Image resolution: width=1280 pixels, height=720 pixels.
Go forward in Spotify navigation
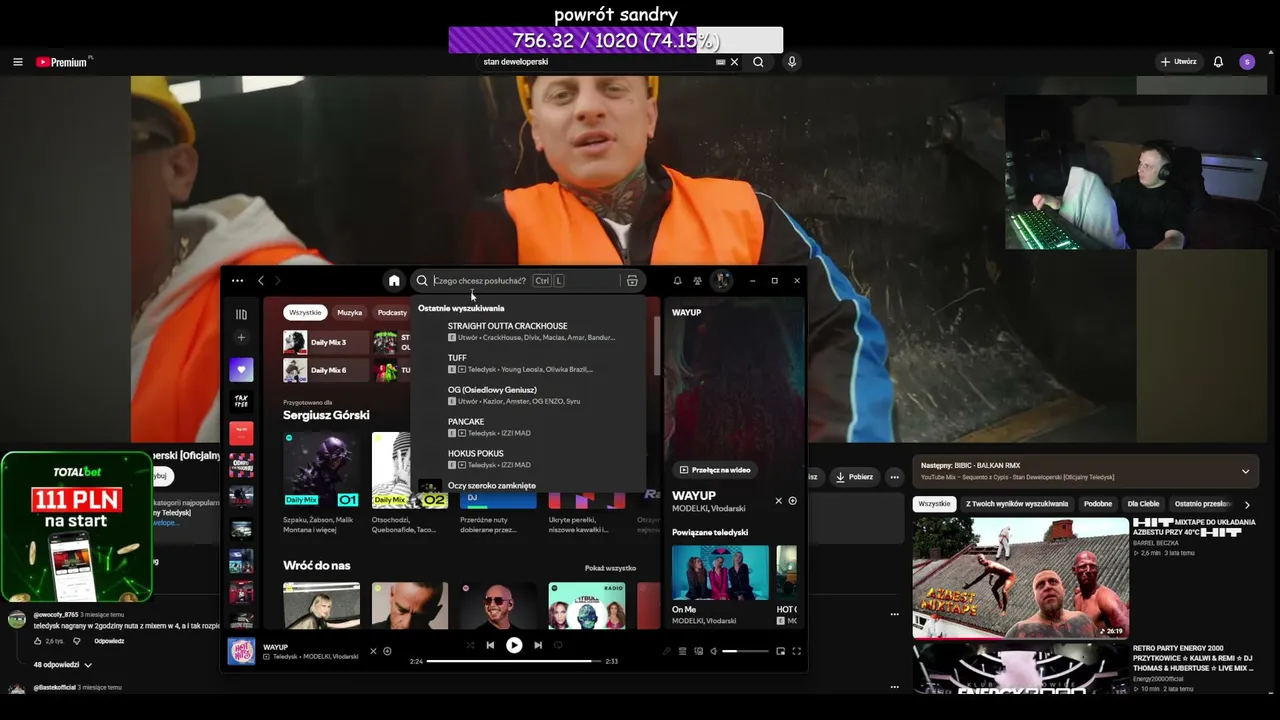(x=278, y=281)
